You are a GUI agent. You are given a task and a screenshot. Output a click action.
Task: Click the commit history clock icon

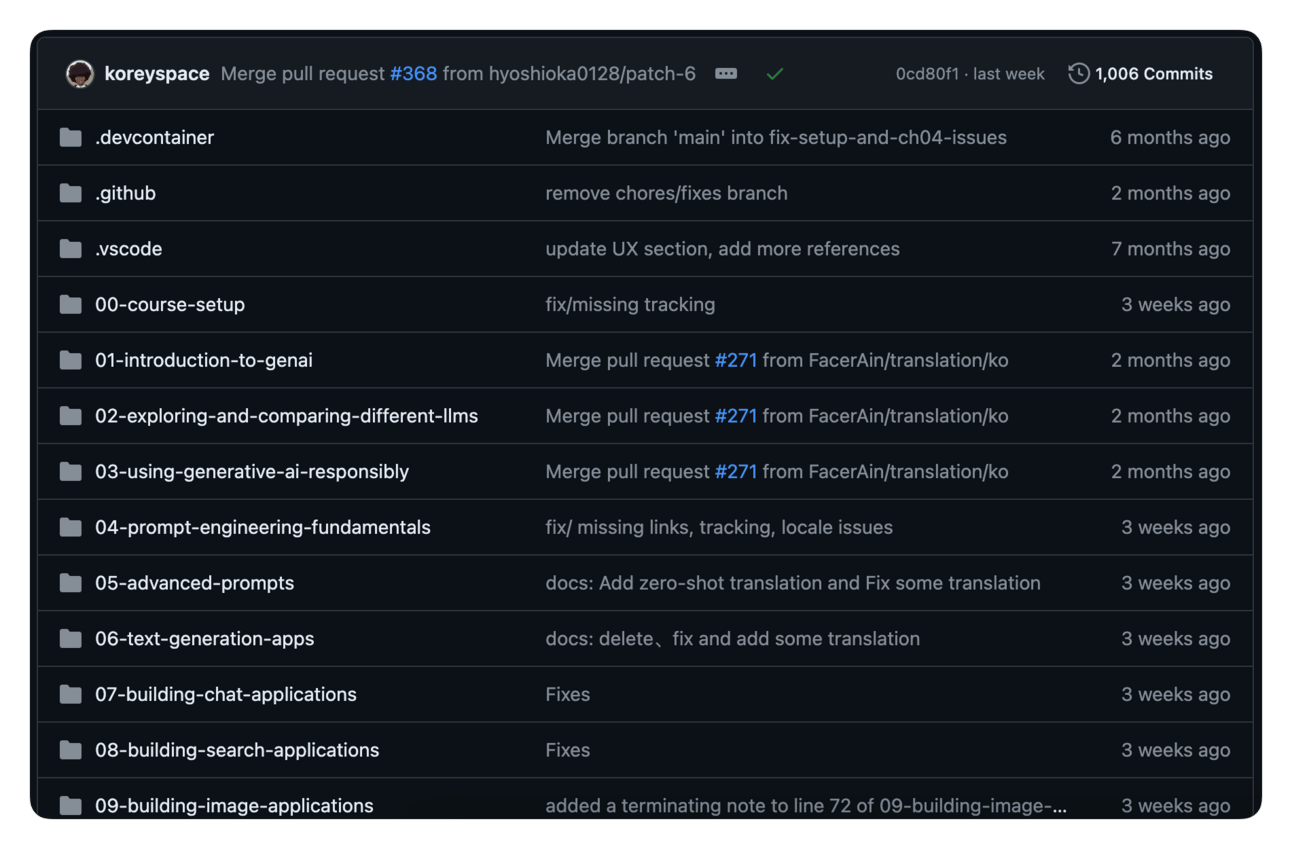point(1078,74)
